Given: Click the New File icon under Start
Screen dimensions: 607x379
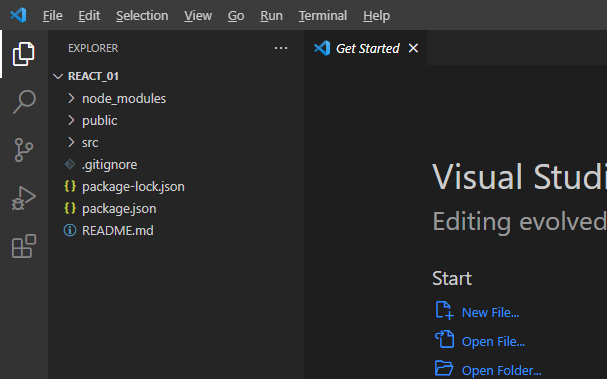Looking at the screenshot, I should [x=444, y=310].
